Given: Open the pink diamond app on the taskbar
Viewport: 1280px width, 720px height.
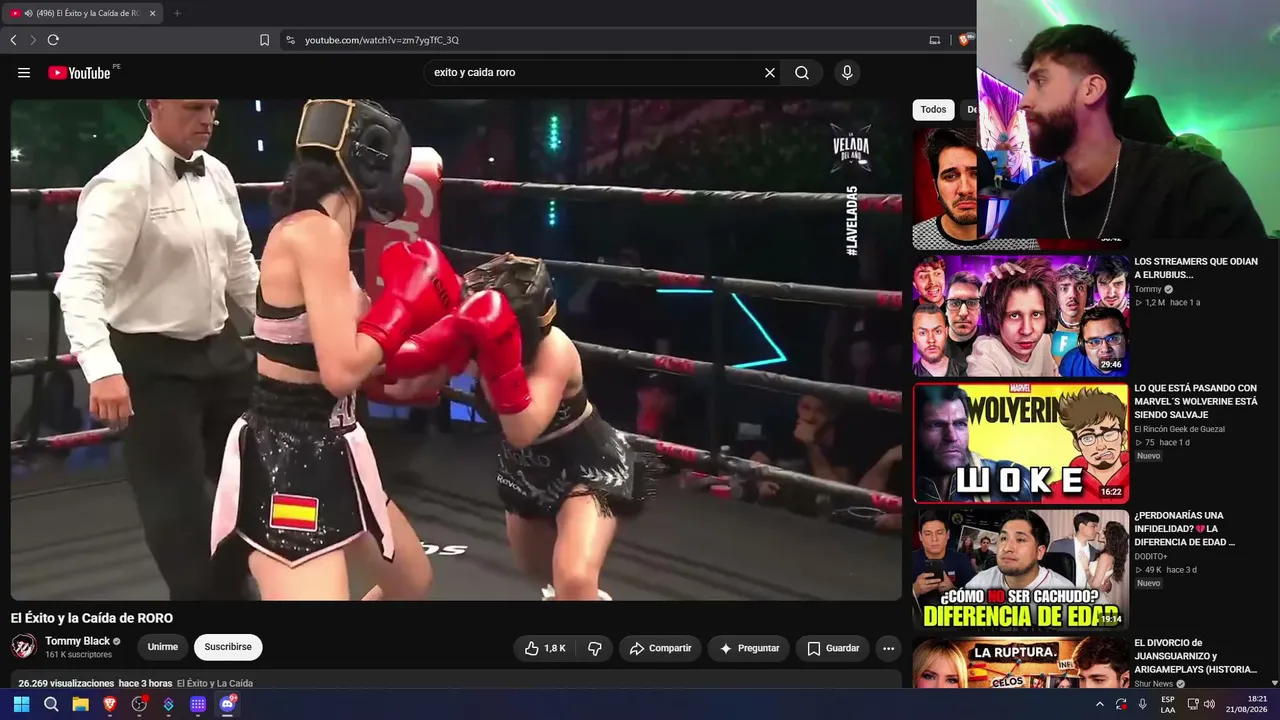Looking at the screenshot, I should tap(168, 704).
